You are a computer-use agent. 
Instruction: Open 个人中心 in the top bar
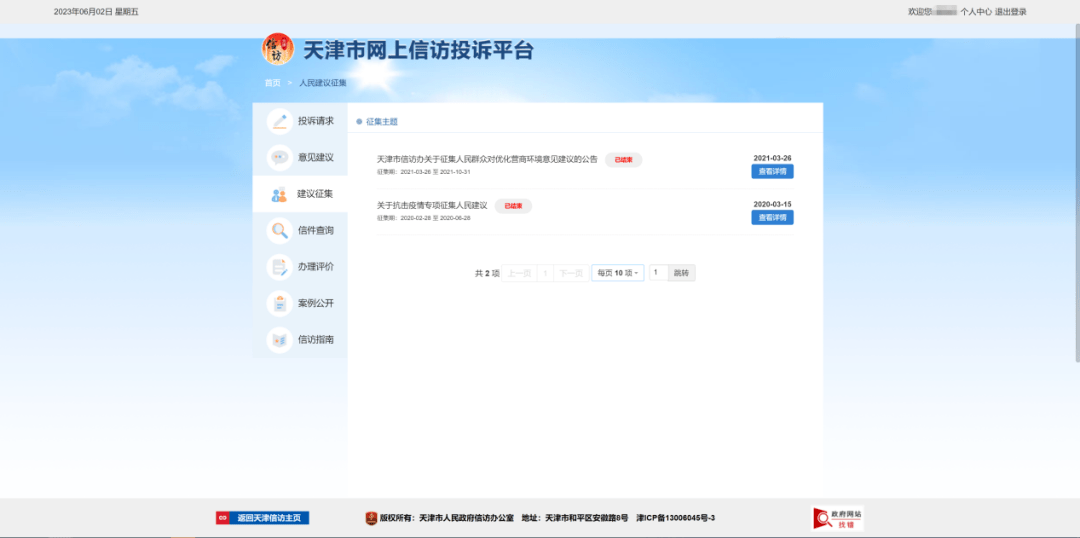(x=975, y=12)
